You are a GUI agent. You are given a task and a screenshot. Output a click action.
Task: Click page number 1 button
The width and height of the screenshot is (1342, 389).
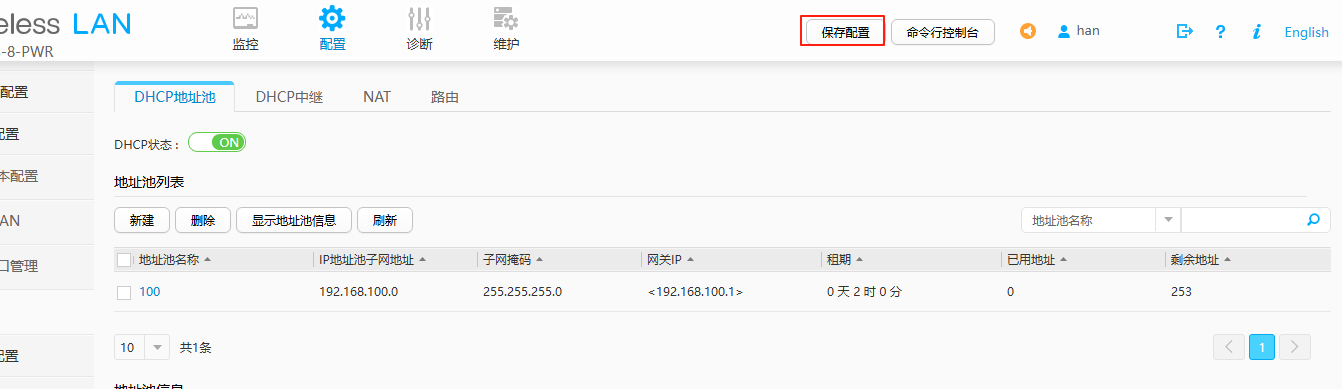coord(1262,347)
